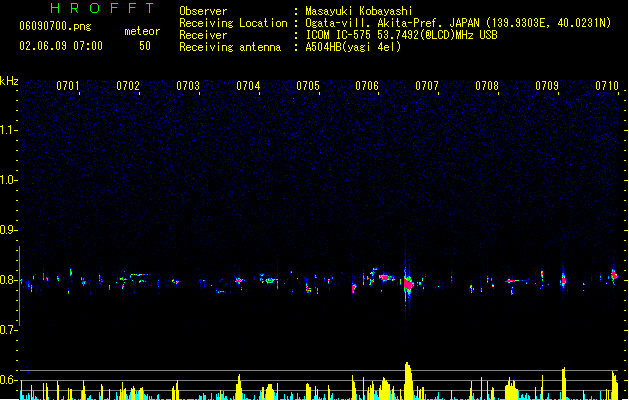Click the tallest yellow power peak before 0707

tap(408, 380)
